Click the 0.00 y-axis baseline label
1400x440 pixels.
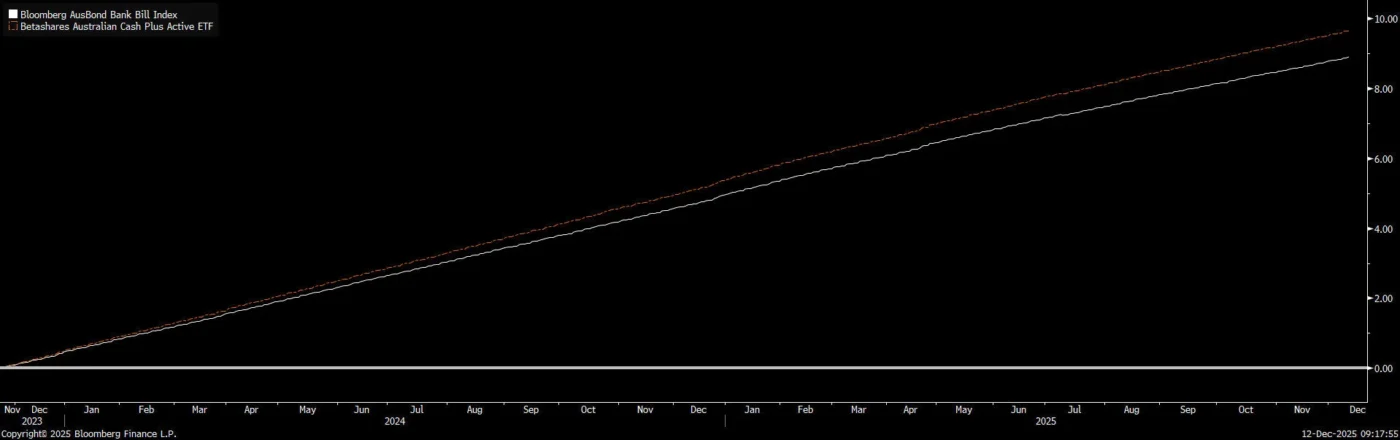[1381, 369]
